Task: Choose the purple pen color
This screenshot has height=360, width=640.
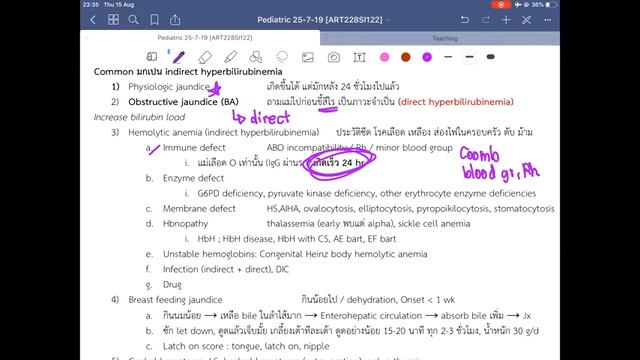Action: click(427, 57)
